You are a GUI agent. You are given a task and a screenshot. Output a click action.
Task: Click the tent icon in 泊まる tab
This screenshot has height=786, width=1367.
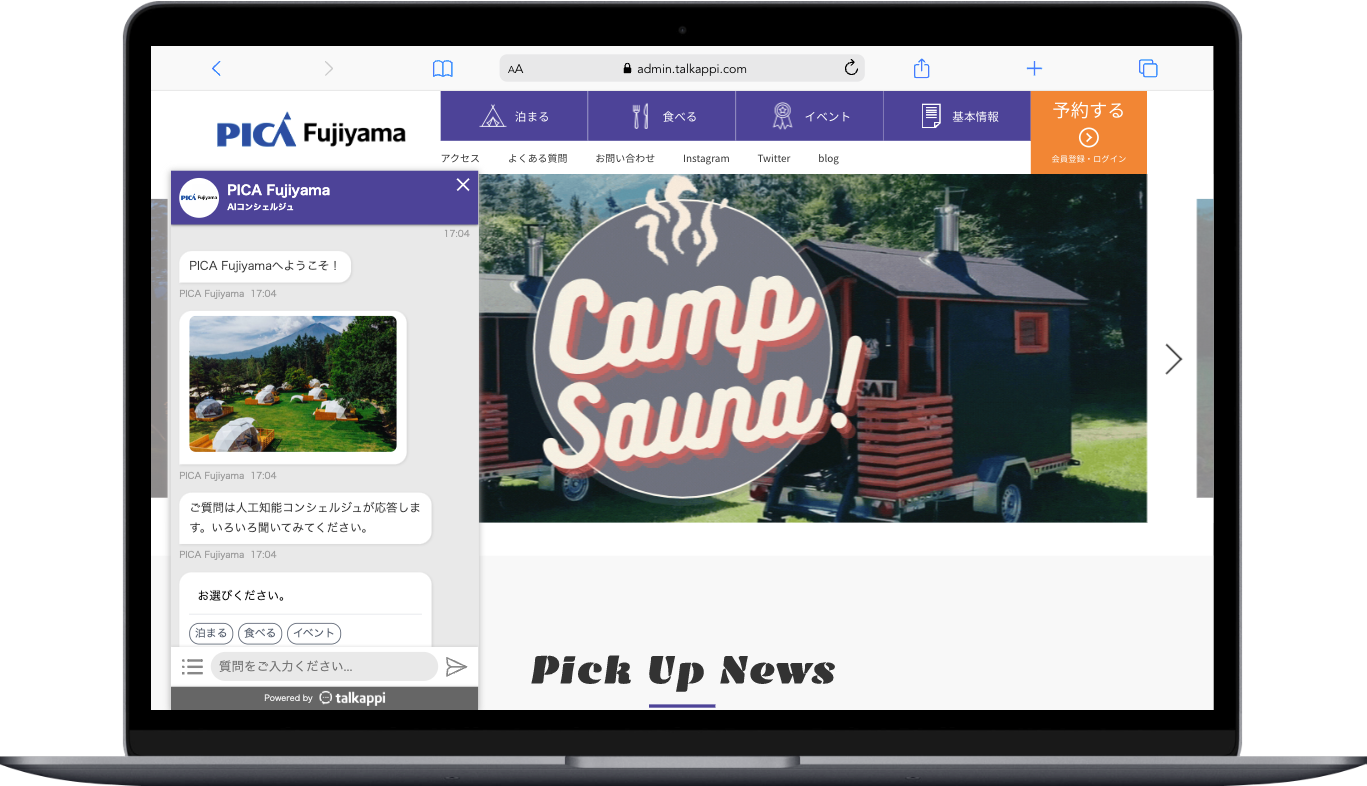coord(492,116)
